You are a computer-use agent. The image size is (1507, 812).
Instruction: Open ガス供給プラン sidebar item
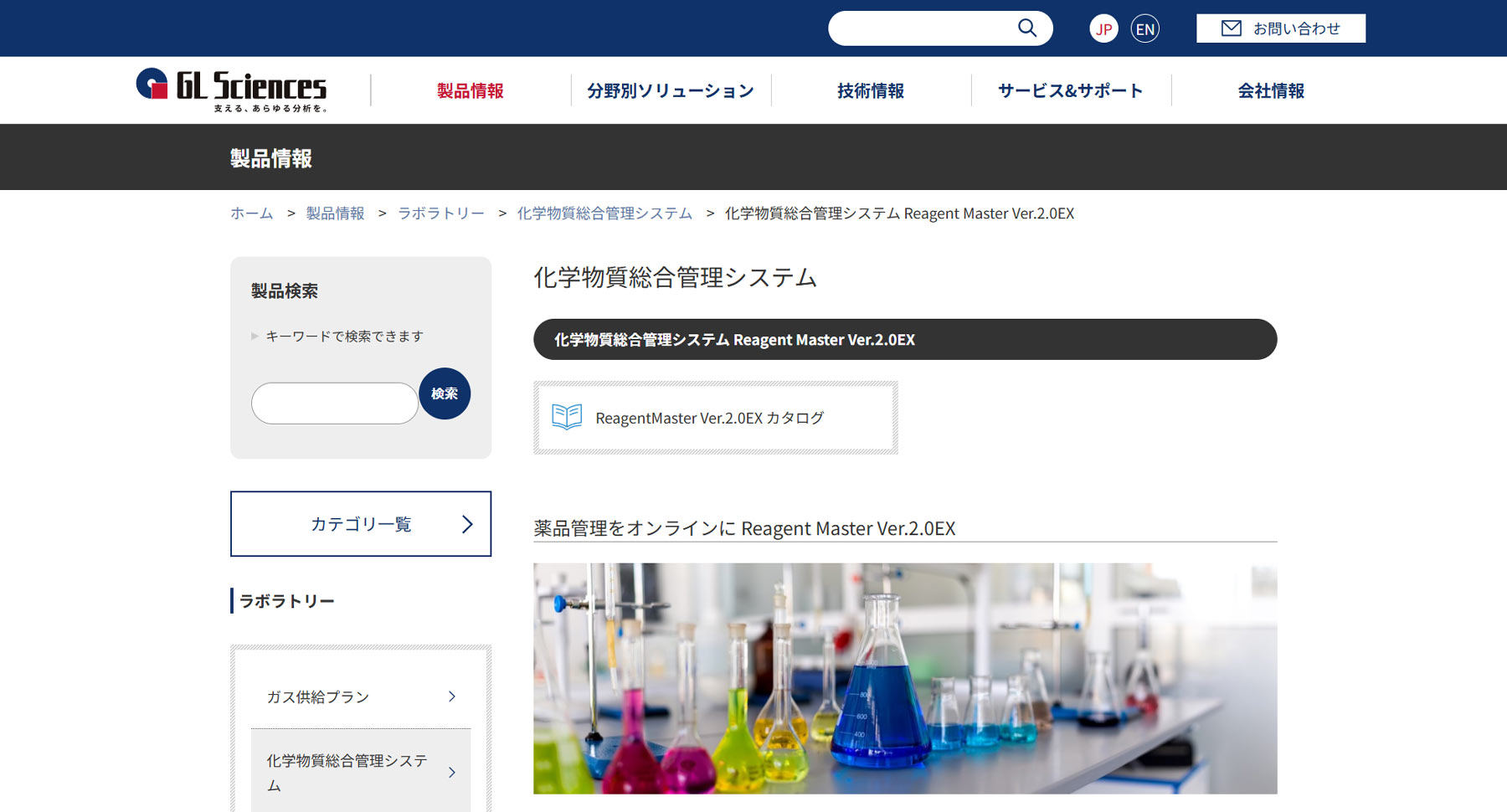tap(361, 696)
